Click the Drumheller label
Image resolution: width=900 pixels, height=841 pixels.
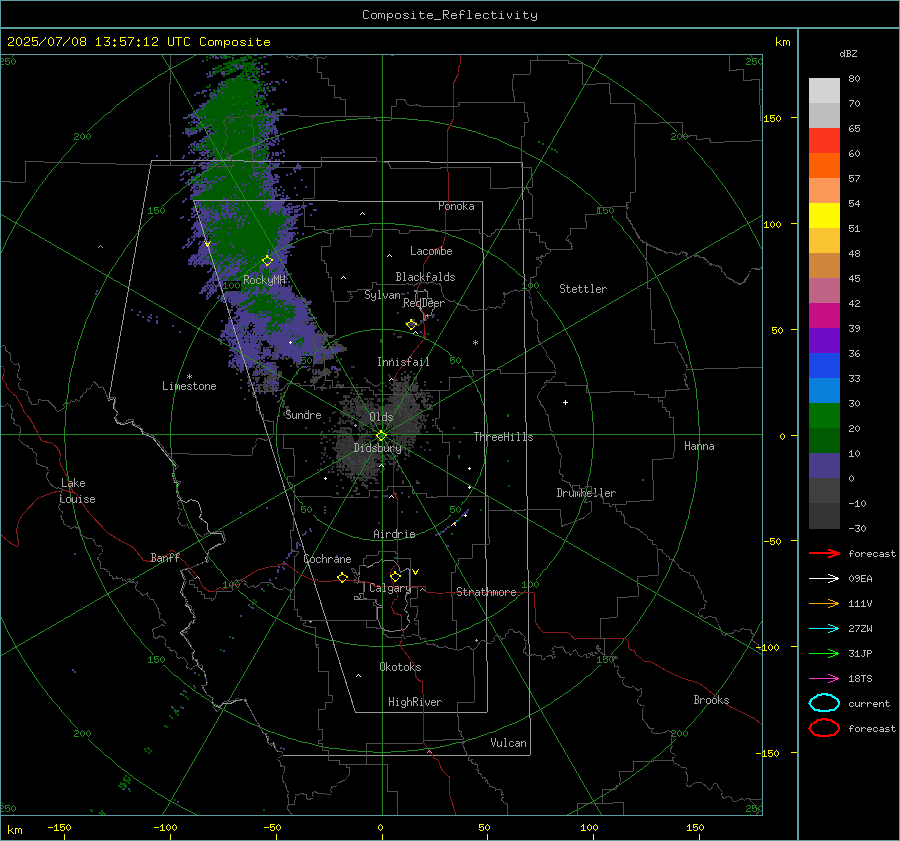586,493
